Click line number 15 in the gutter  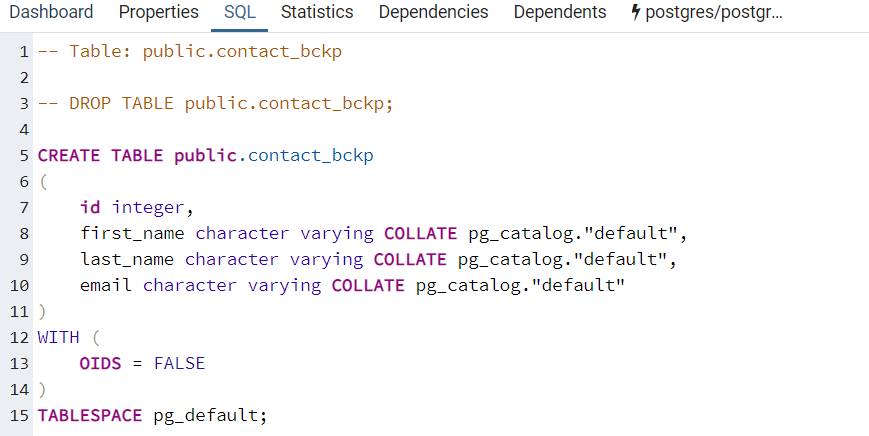[20, 415]
